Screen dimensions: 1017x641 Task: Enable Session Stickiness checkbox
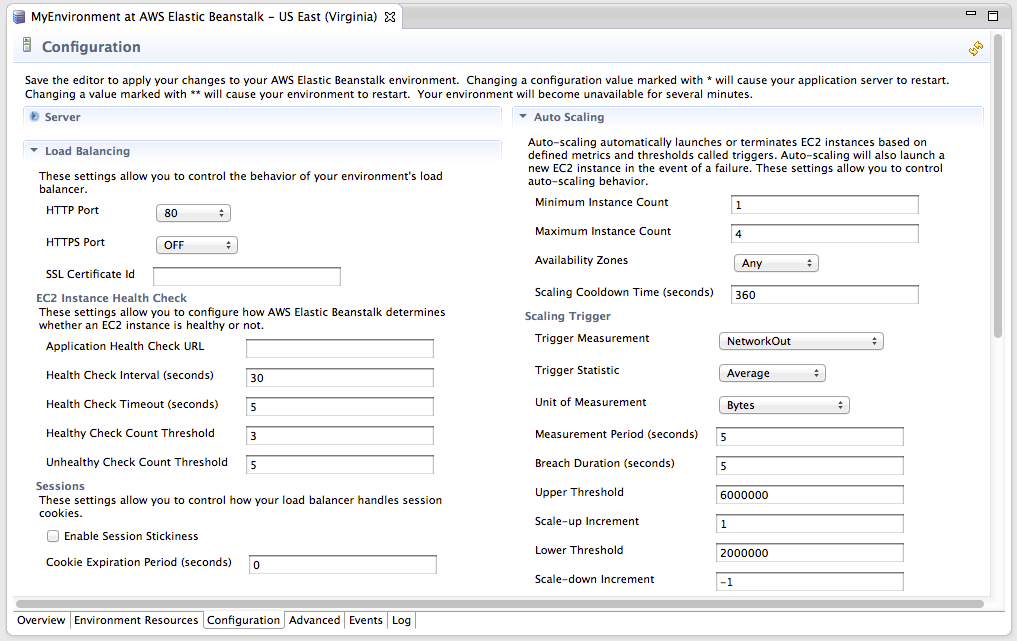[x=53, y=536]
